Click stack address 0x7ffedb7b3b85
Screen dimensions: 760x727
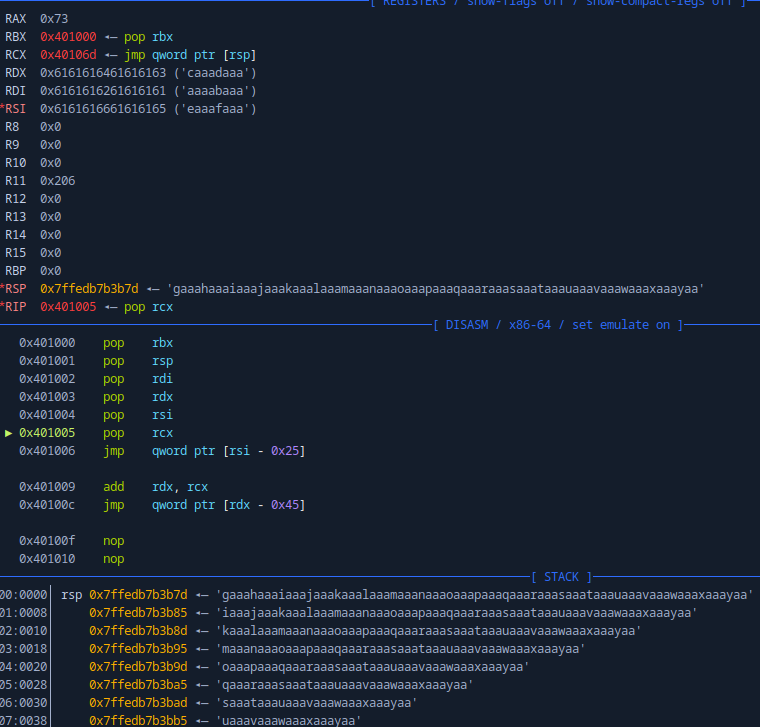(x=138, y=613)
